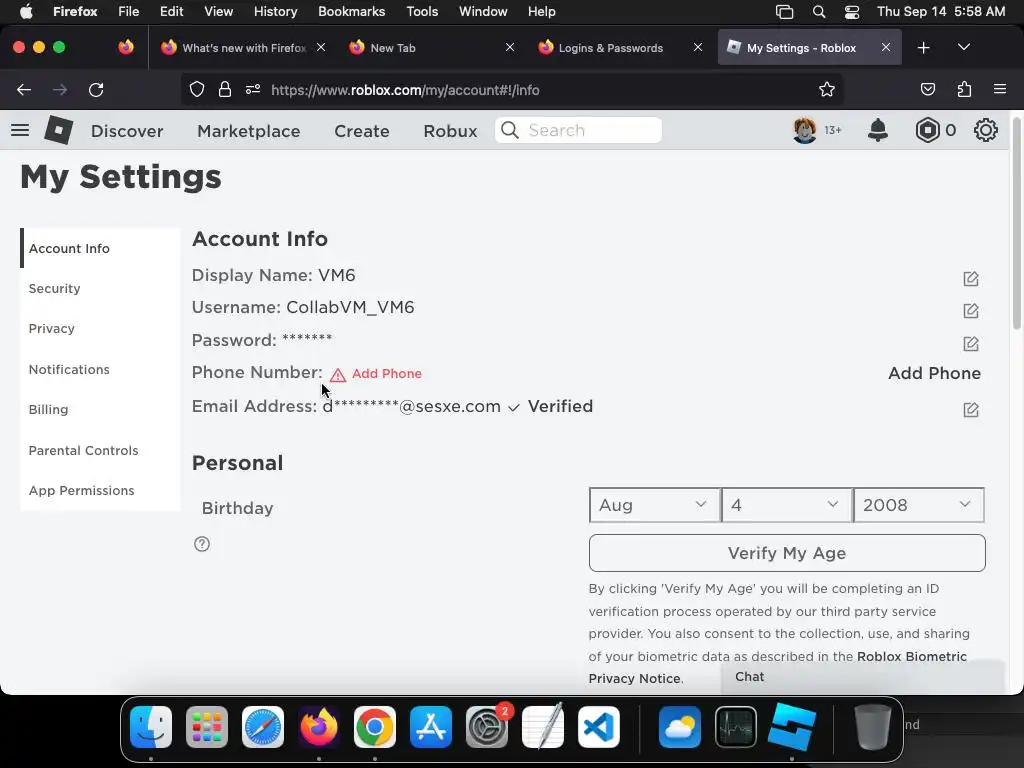1024x768 pixels.
Task: Open System Settings in the Dock
Action: 487,727
